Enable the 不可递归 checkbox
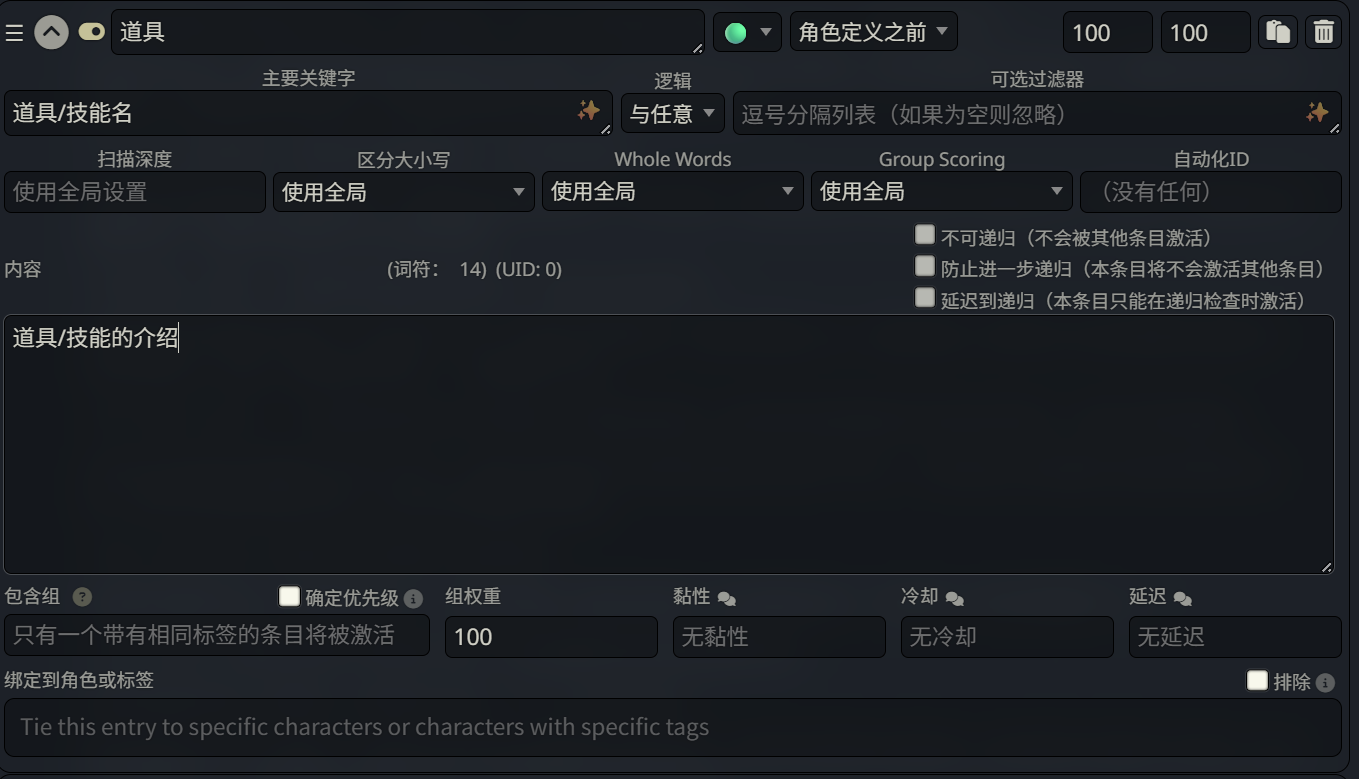1359x779 pixels. (x=924, y=233)
